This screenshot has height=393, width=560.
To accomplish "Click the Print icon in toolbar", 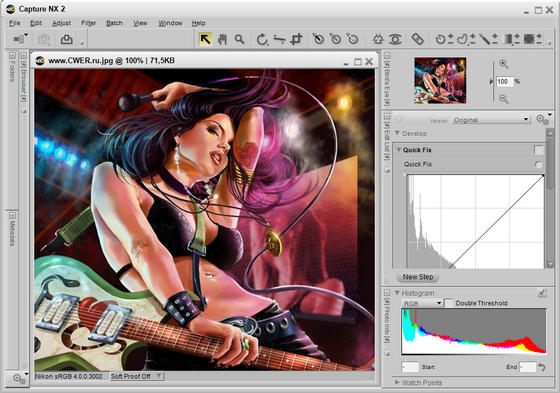I will 66,39.
